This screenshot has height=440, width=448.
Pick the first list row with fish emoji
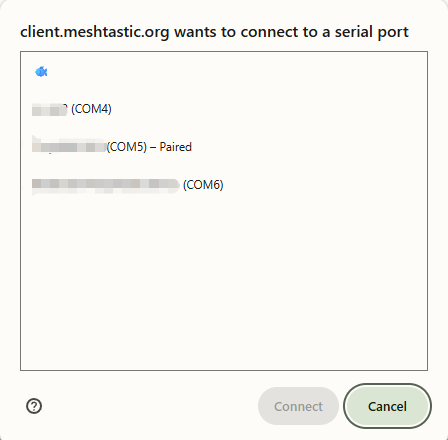click(224, 71)
